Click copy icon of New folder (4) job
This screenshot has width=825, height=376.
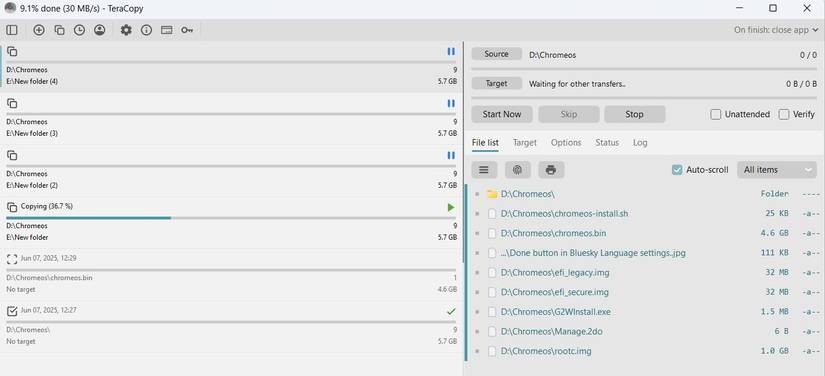pyautogui.click(x=12, y=52)
